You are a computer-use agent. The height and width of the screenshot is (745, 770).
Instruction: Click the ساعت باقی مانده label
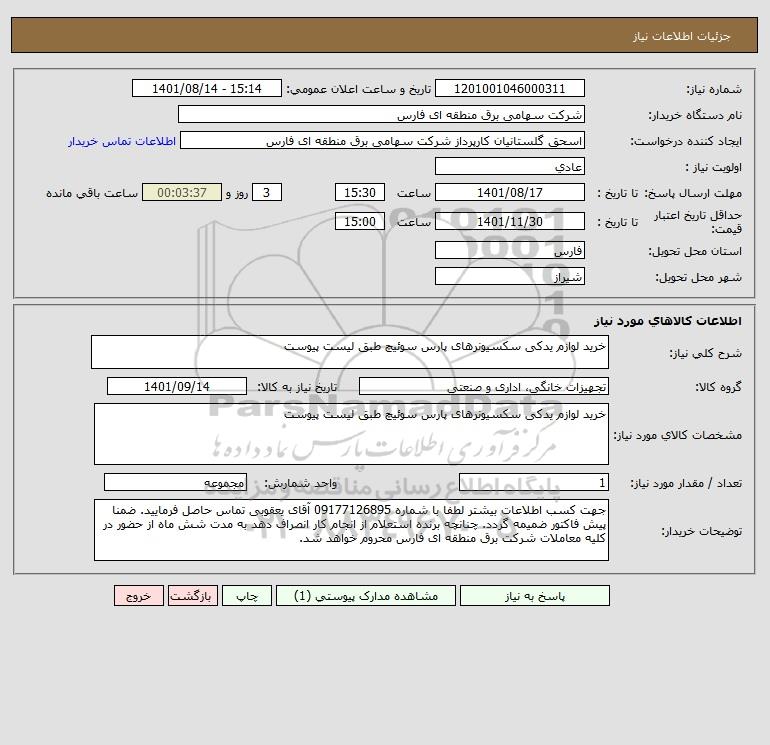[92, 193]
